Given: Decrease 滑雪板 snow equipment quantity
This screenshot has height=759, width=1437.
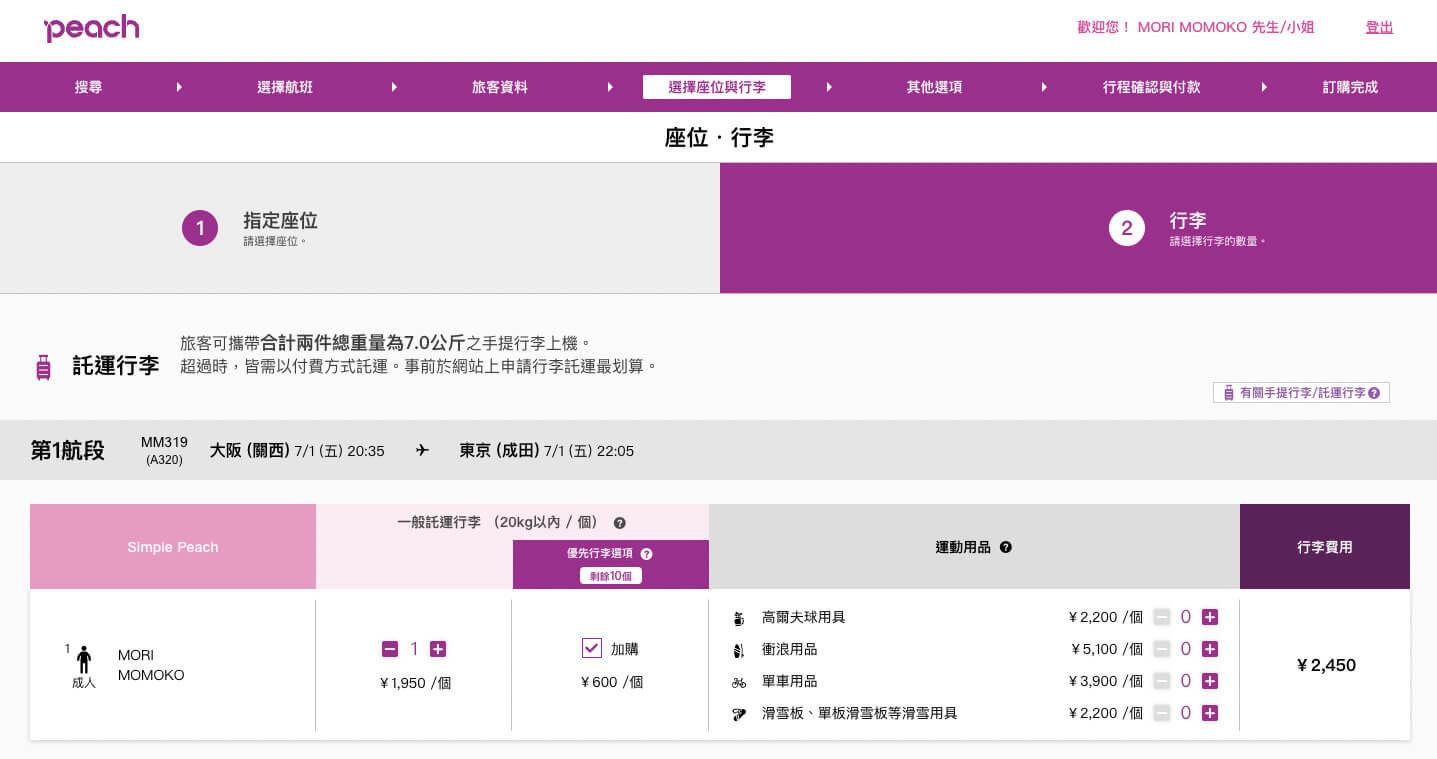Looking at the screenshot, I should (x=1162, y=713).
